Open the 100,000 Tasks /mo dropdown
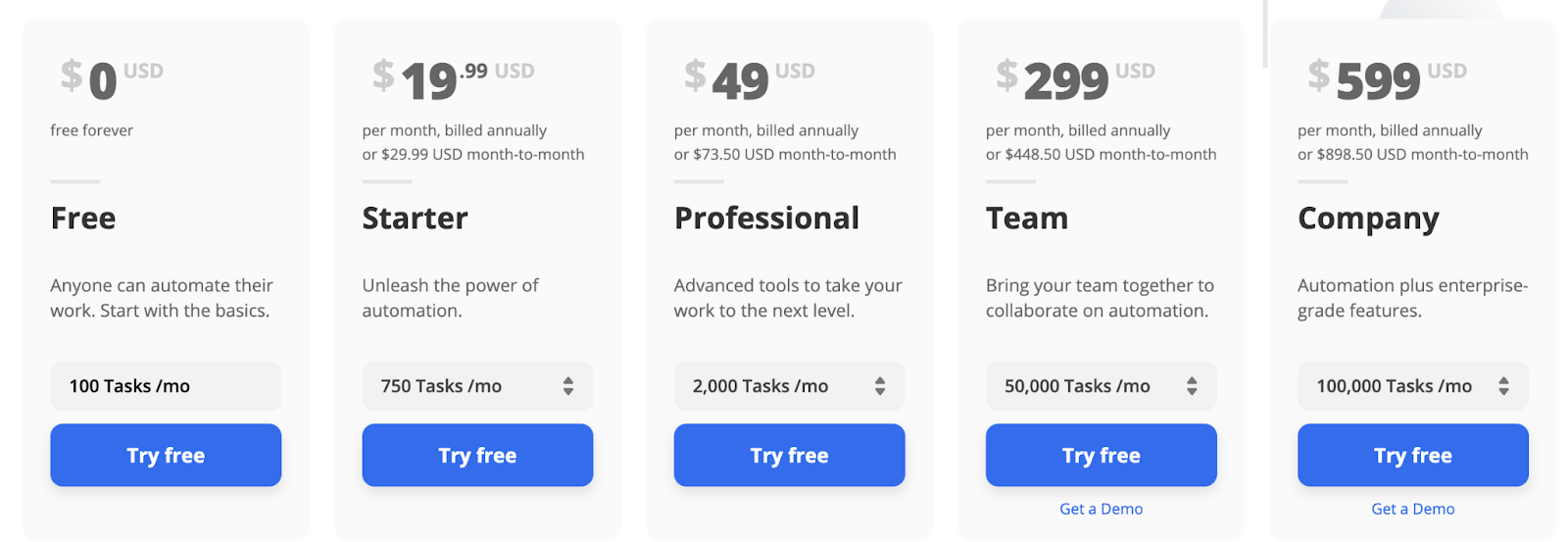Image resolution: width=1568 pixels, height=542 pixels. (x=1412, y=386)
